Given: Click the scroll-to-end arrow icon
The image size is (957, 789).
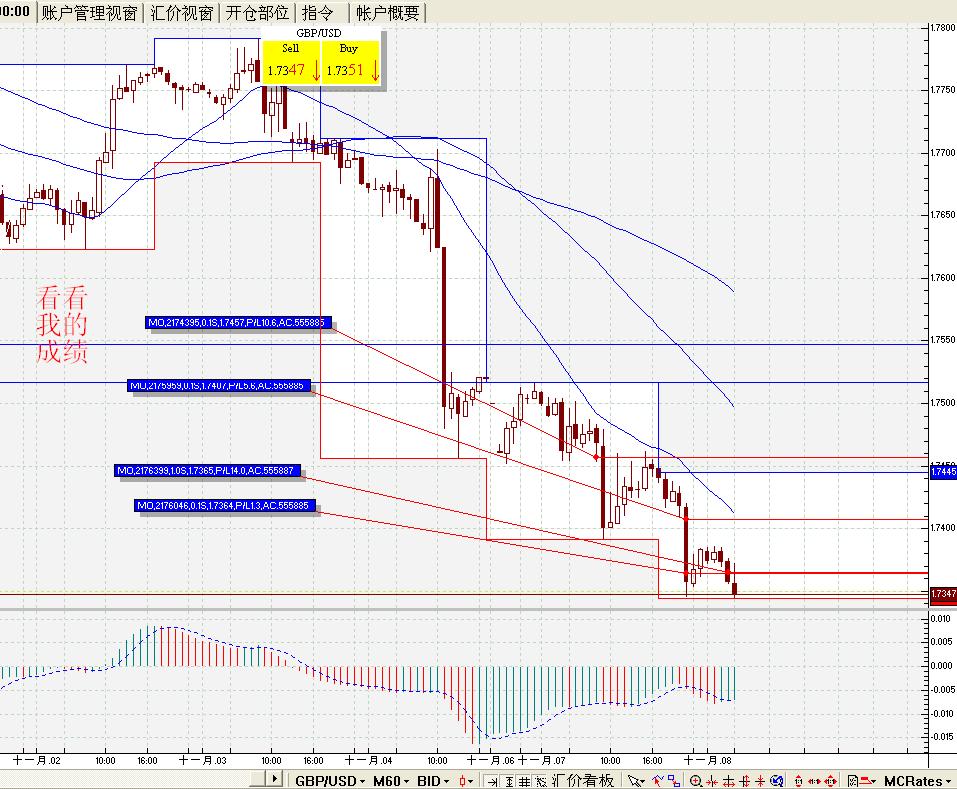Looking at the screenshot, I should pos(492,781).
